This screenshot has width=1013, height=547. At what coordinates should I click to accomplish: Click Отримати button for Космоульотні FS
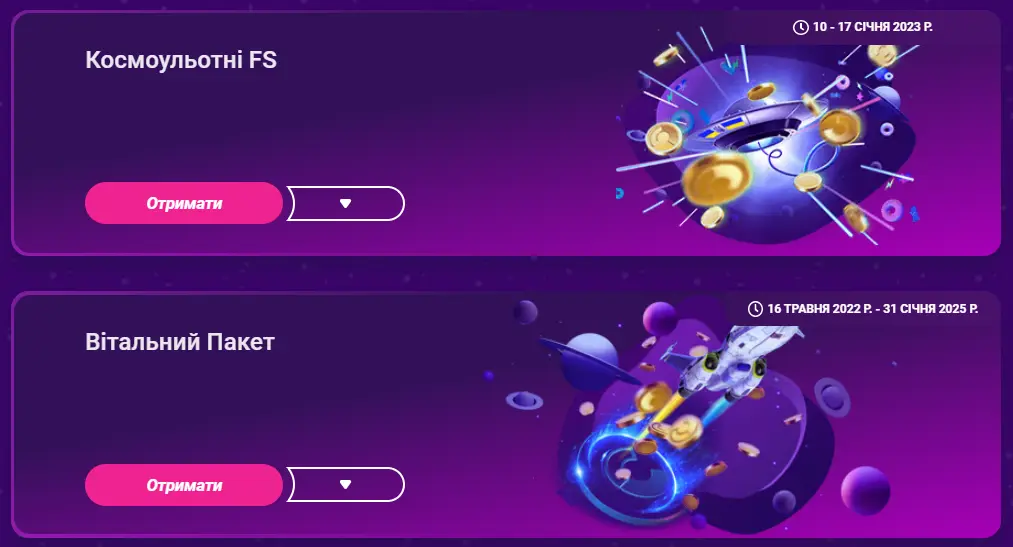coord(184,203)
